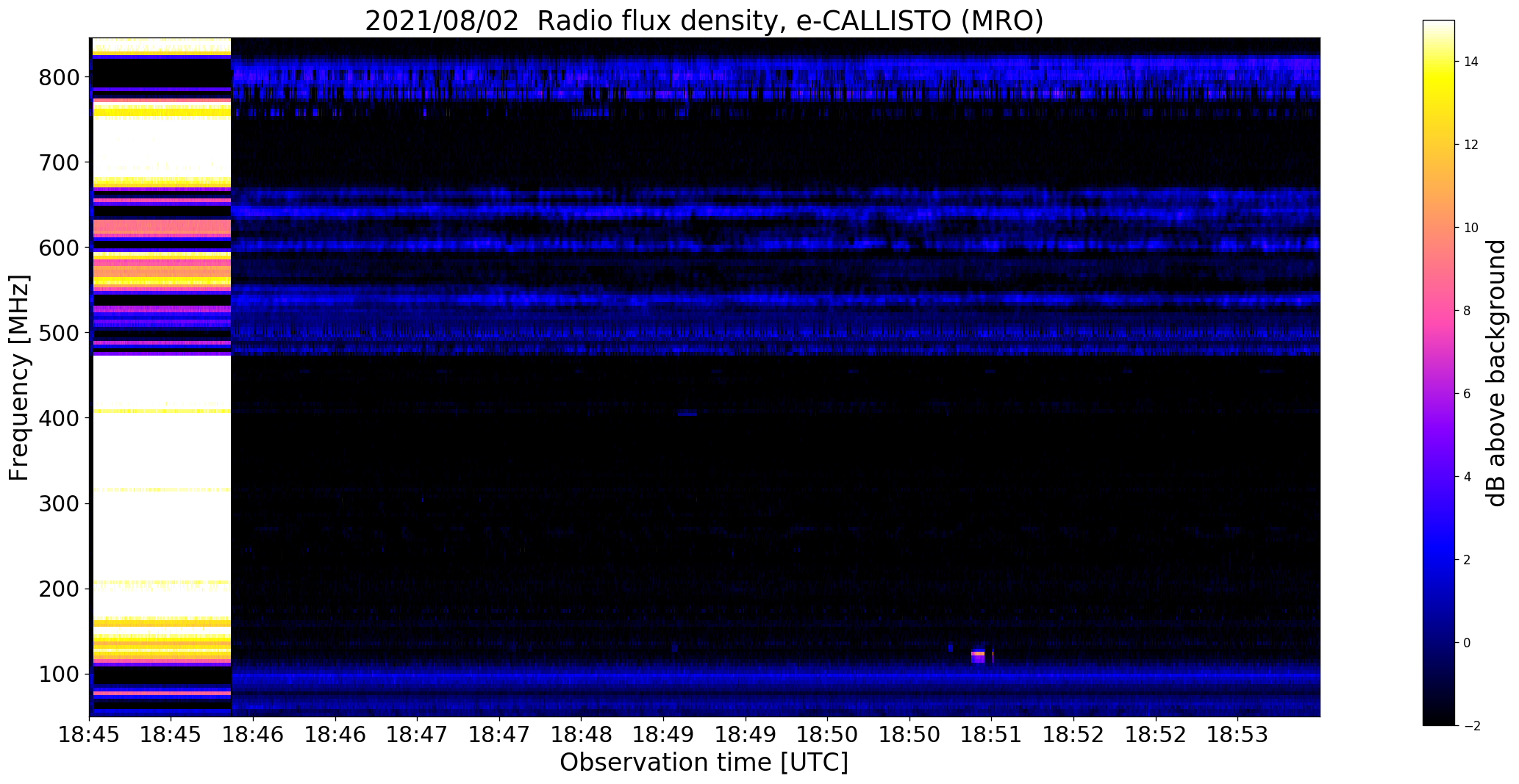The width and height of the screenshot is (1519, 784).
Task: Click the bright pink burst near 18:51
Action: [978, 655]
